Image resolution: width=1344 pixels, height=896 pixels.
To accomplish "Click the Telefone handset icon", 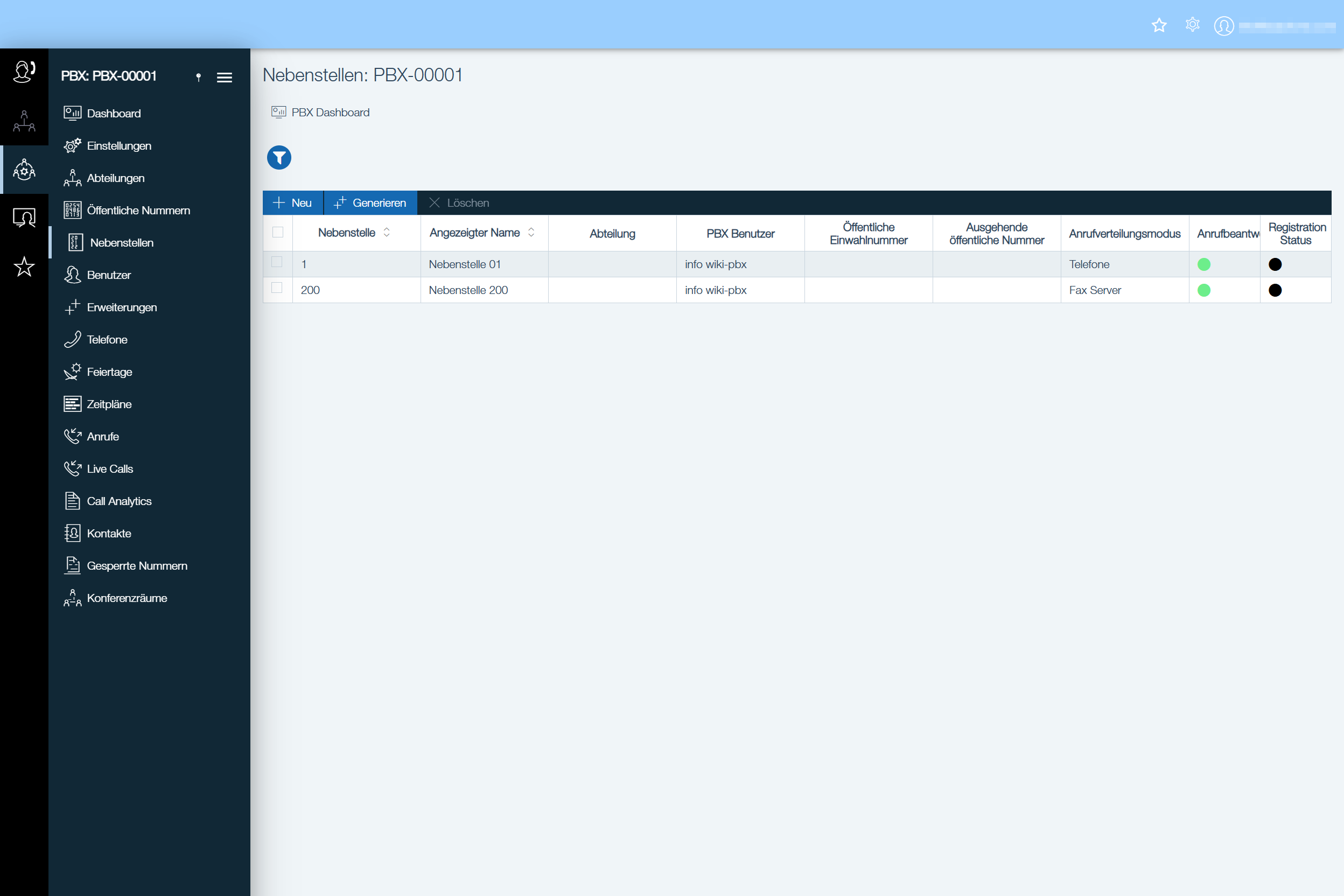I will tap(72, 339).
